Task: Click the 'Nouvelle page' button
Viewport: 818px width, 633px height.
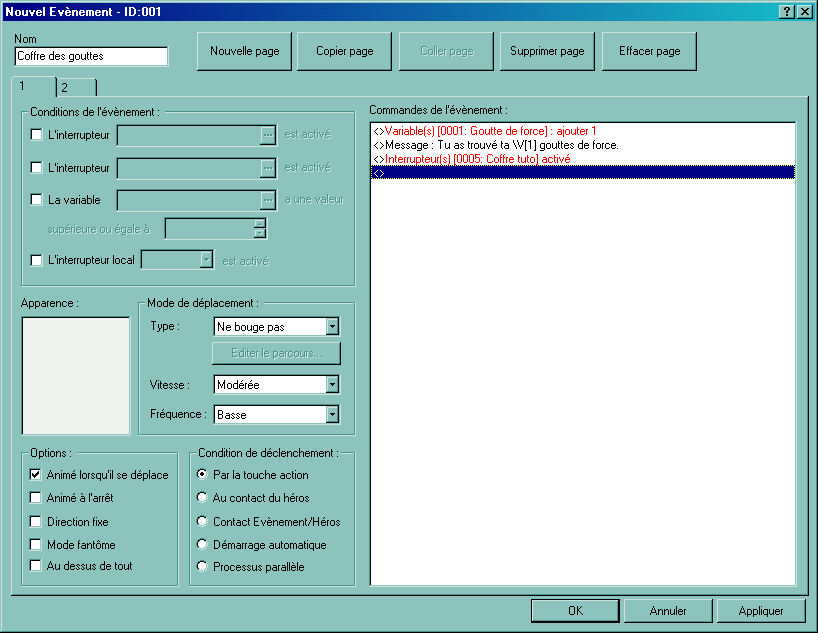Action: tap(244, 51)
